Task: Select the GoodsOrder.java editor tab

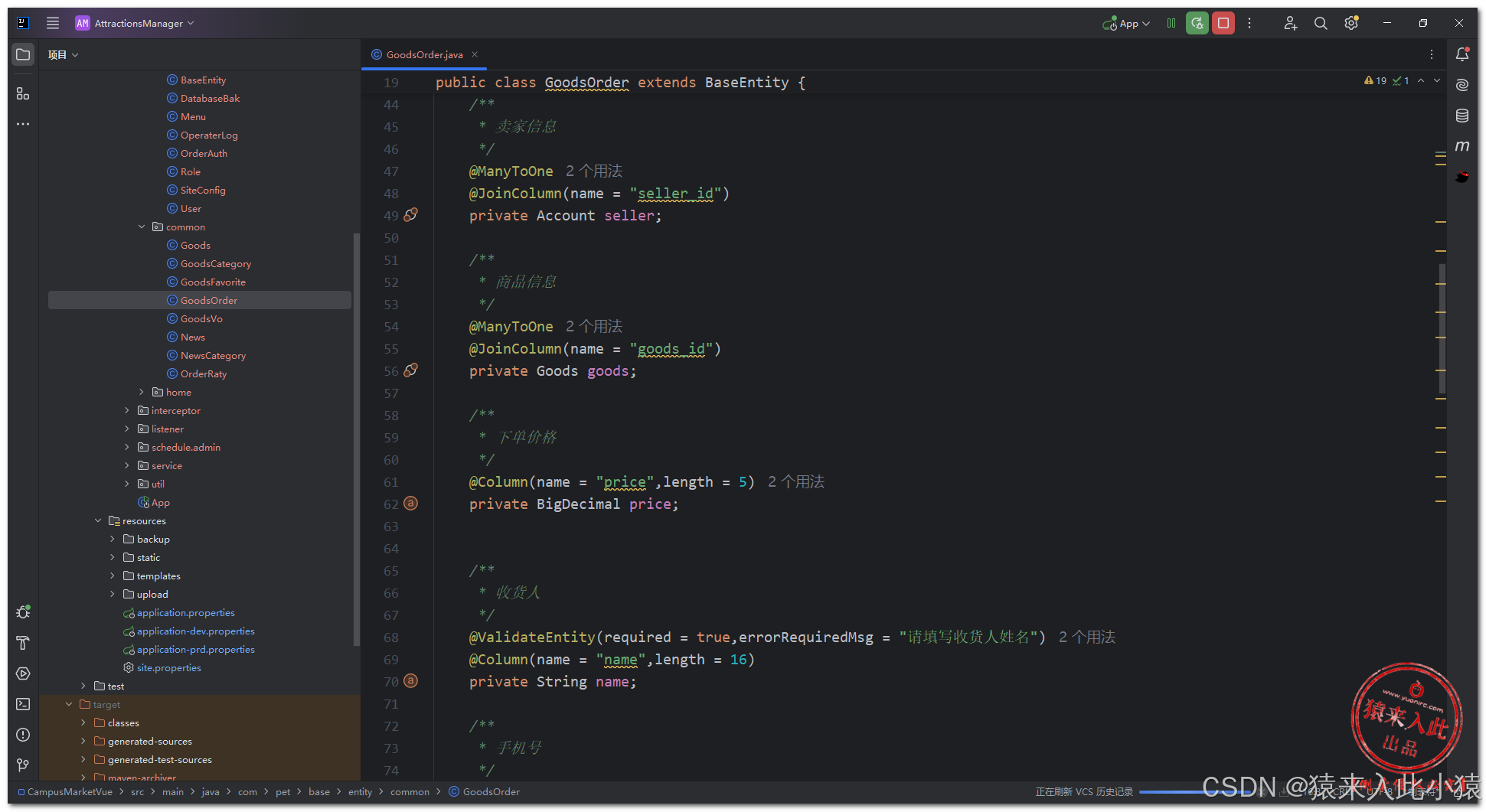Action: click(x=424, y=54)
